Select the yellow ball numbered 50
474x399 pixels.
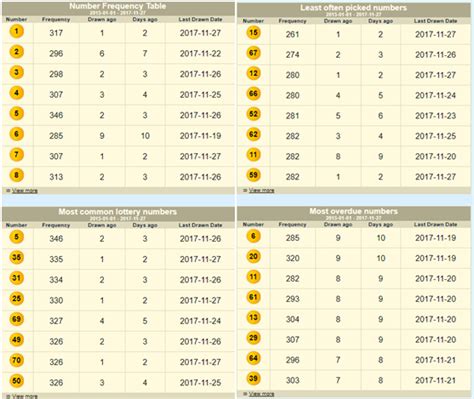coord(16,381)
